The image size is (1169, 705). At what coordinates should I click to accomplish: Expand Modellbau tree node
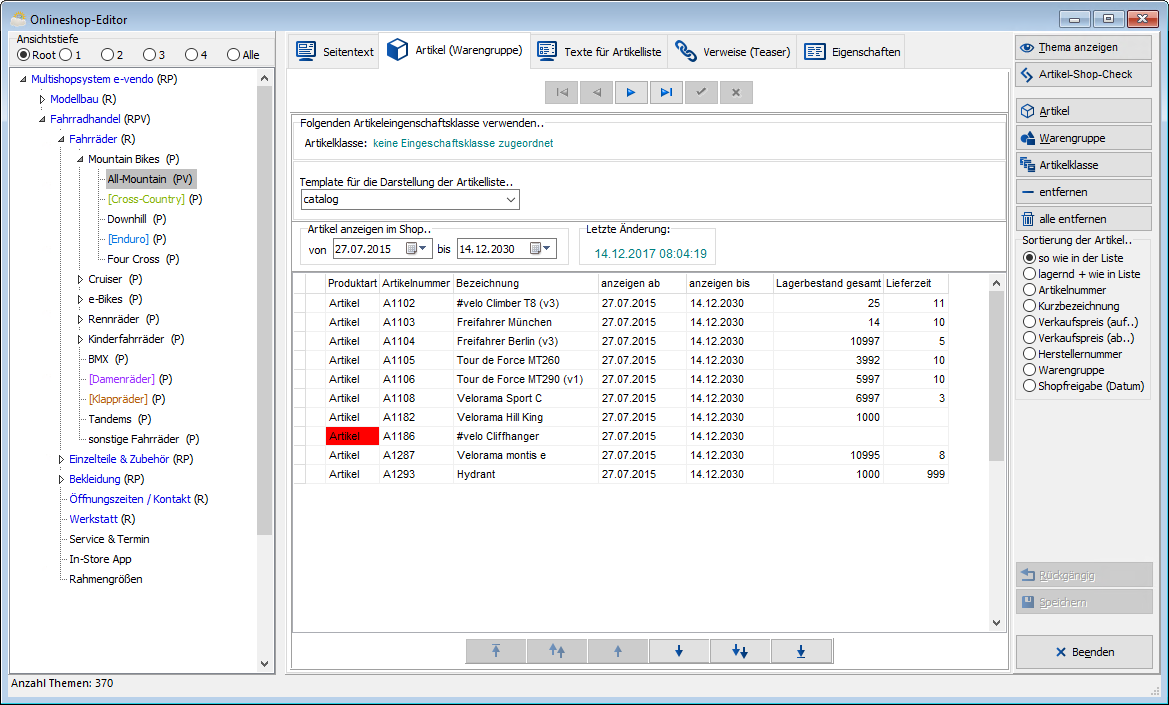click(42, 99)
